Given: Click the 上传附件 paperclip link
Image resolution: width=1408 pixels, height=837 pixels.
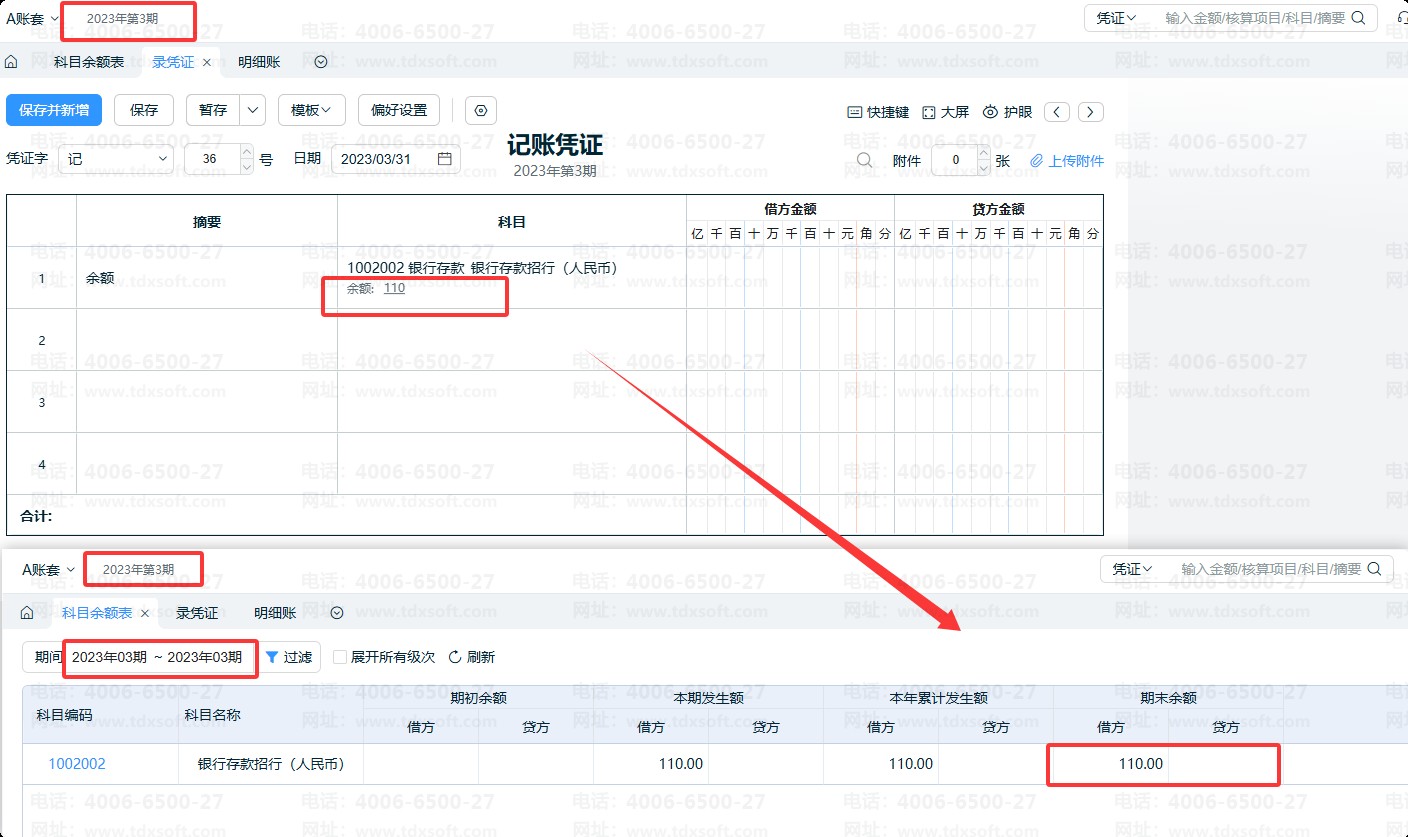Looking at the screenshot, I should (x=1067, y=160).
